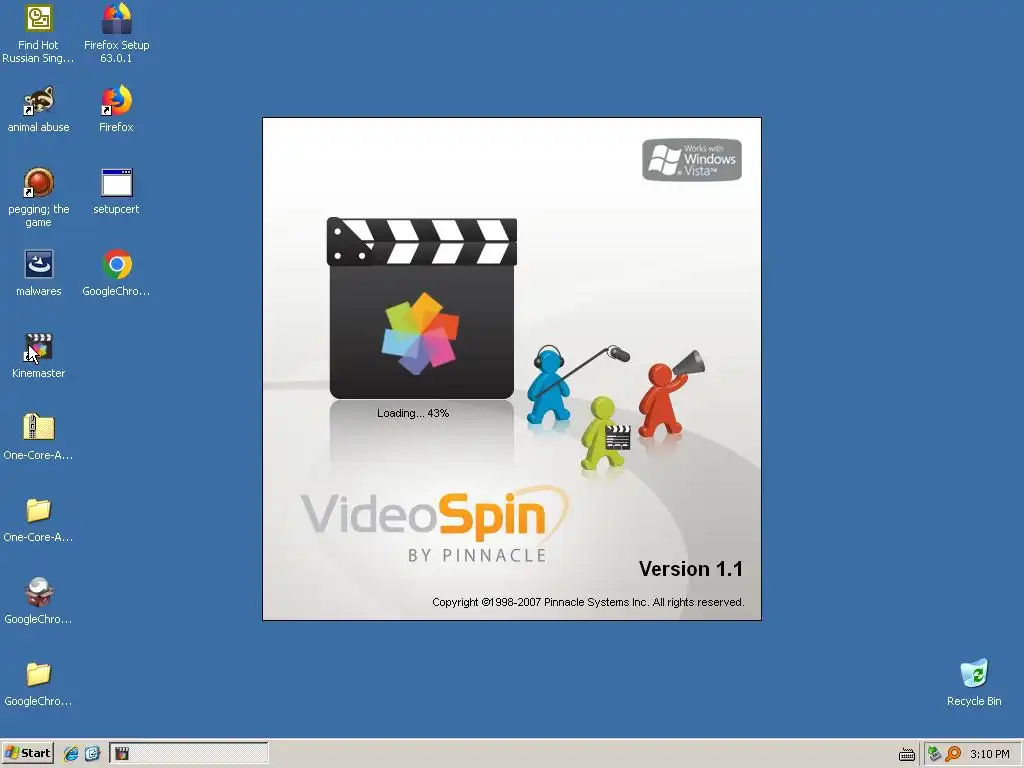Select the One-Core-A folder icon
The image size is (1024, 768).
(x=38, y=519)
